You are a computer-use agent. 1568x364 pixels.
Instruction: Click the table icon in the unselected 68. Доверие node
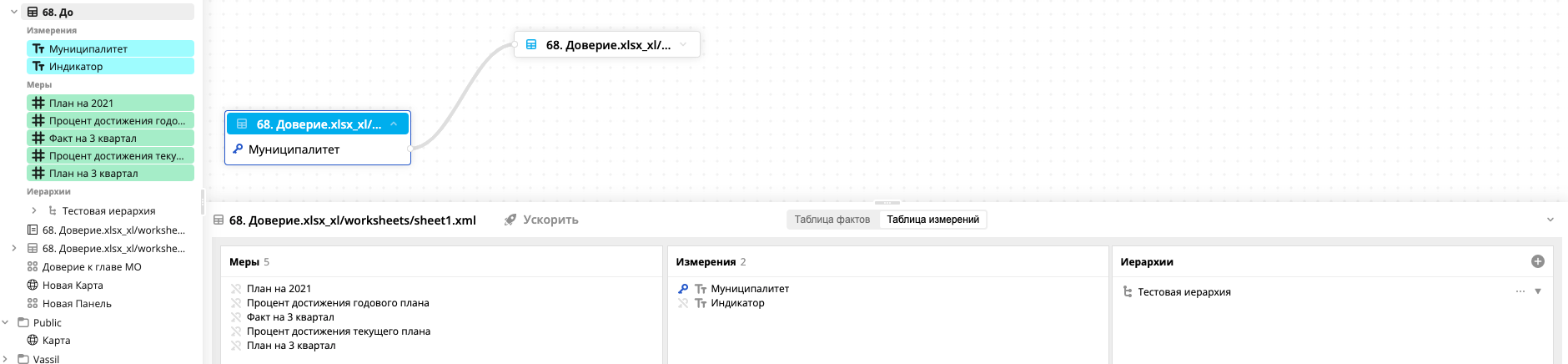(531, 44)
